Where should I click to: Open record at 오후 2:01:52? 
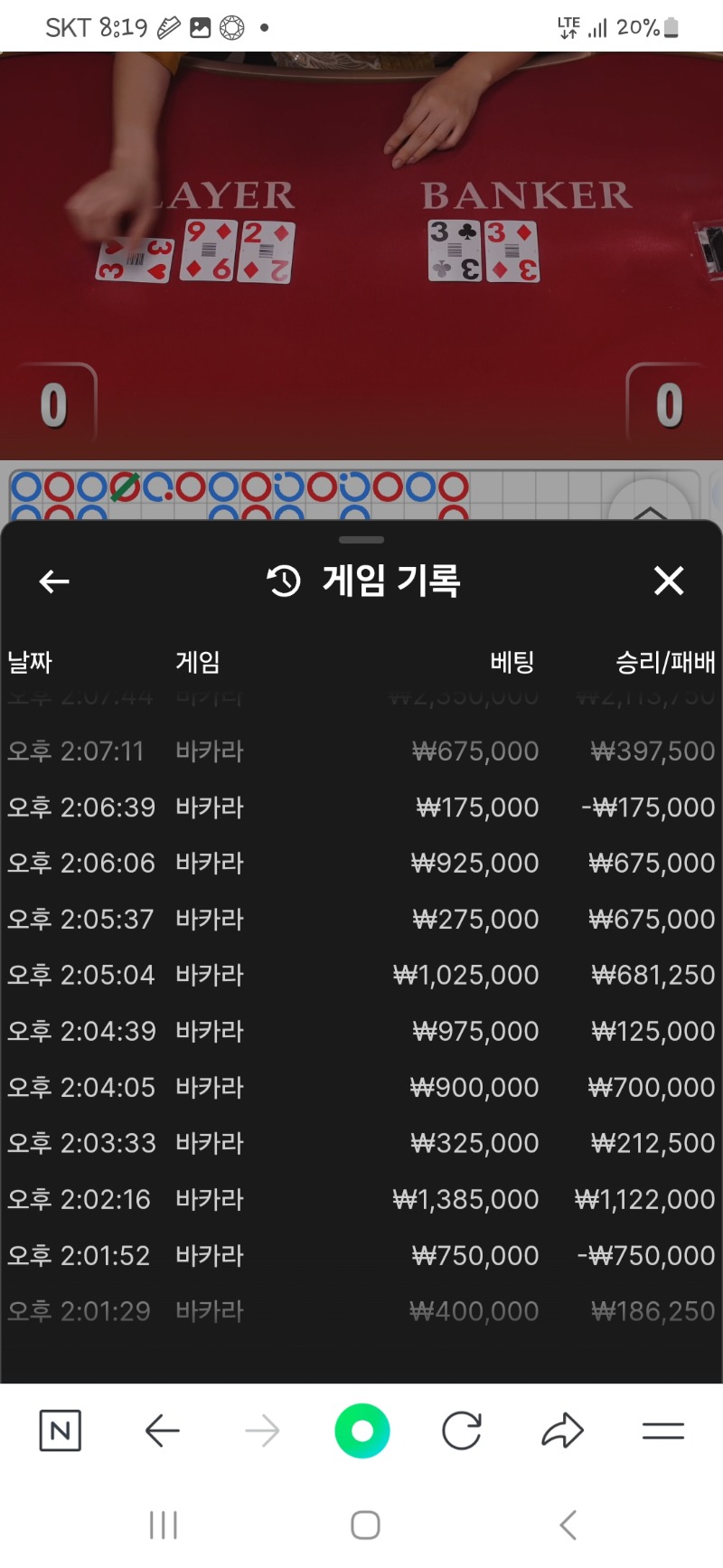pyautogui.click(x=361, y=1255)
